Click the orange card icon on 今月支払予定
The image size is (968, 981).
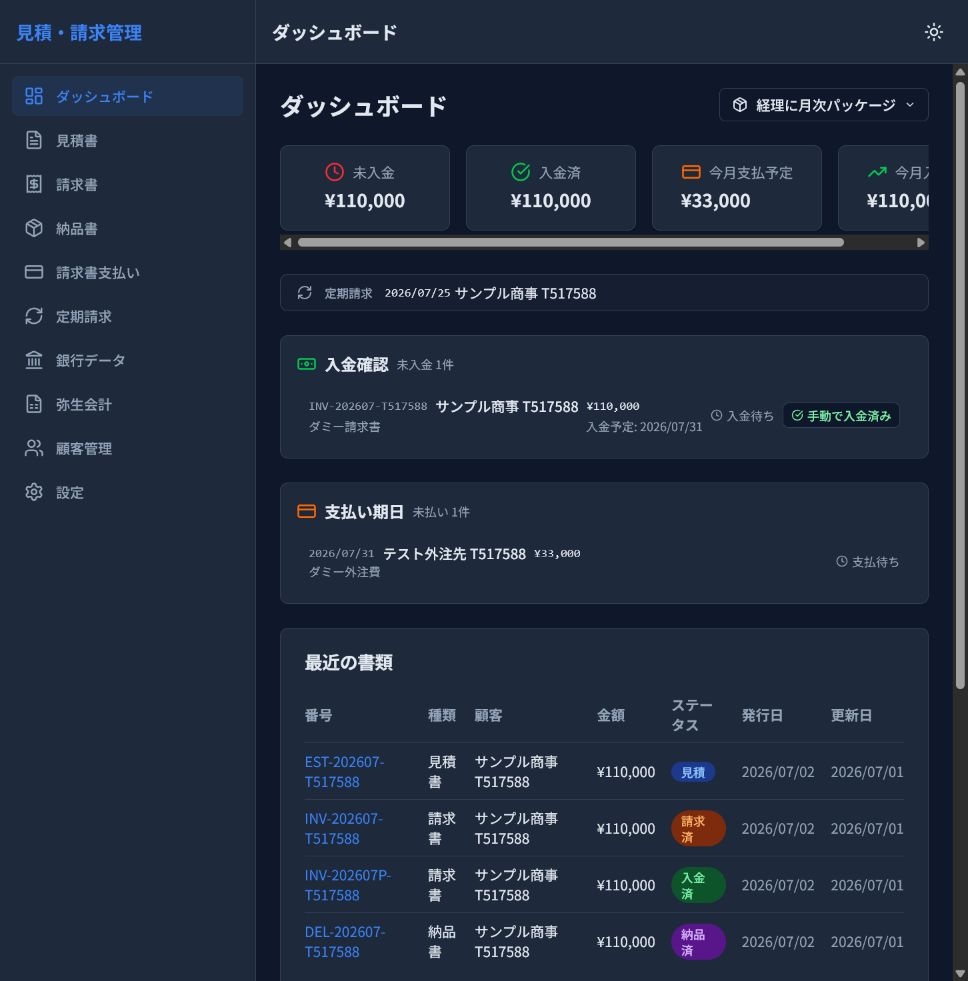point(691,172)
